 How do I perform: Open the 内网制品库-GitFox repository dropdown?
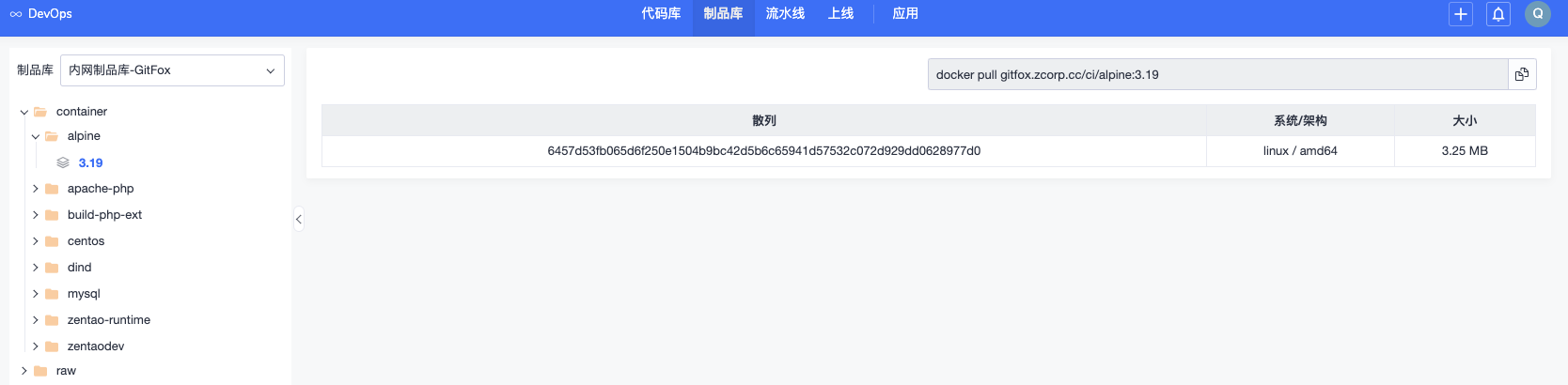pos(172,70)
